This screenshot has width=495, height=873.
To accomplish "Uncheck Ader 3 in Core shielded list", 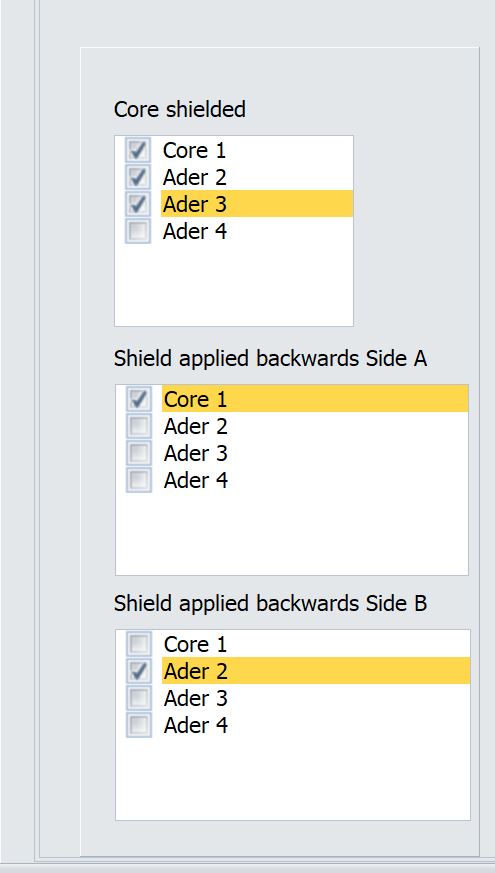I will pos(138,204).
